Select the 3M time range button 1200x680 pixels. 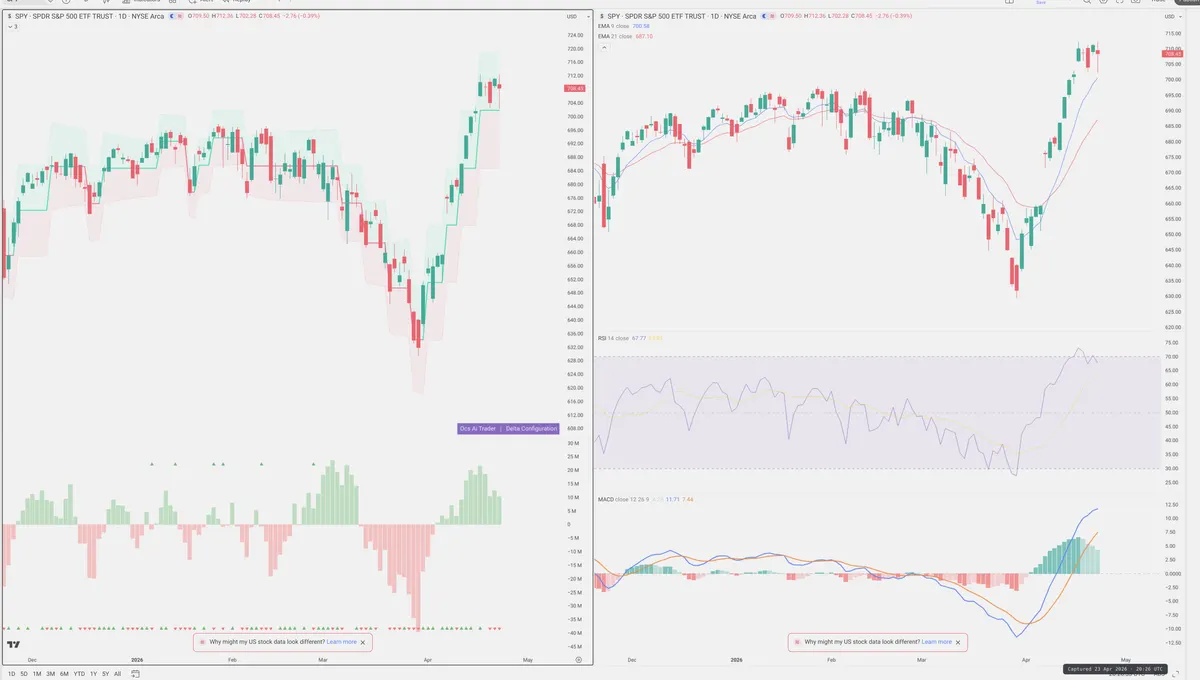click(x=50, y=674)
